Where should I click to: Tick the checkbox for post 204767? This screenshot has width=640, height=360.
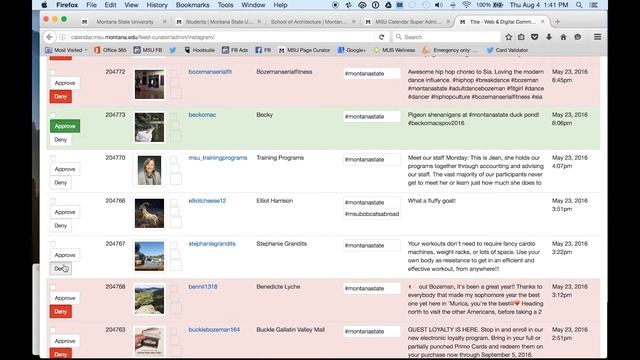[53, 244]
